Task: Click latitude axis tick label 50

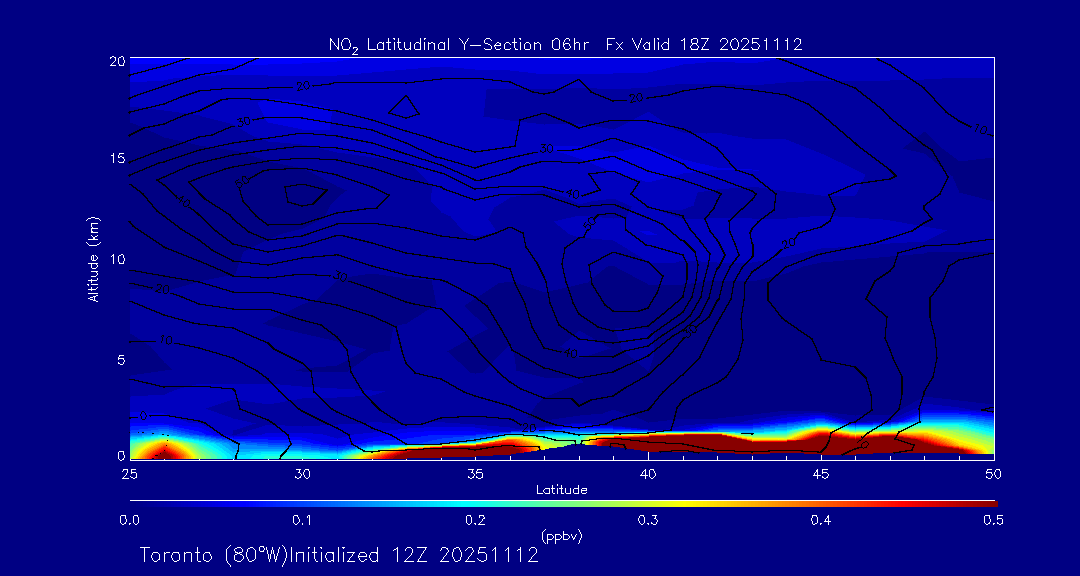Action: (994, 472)
